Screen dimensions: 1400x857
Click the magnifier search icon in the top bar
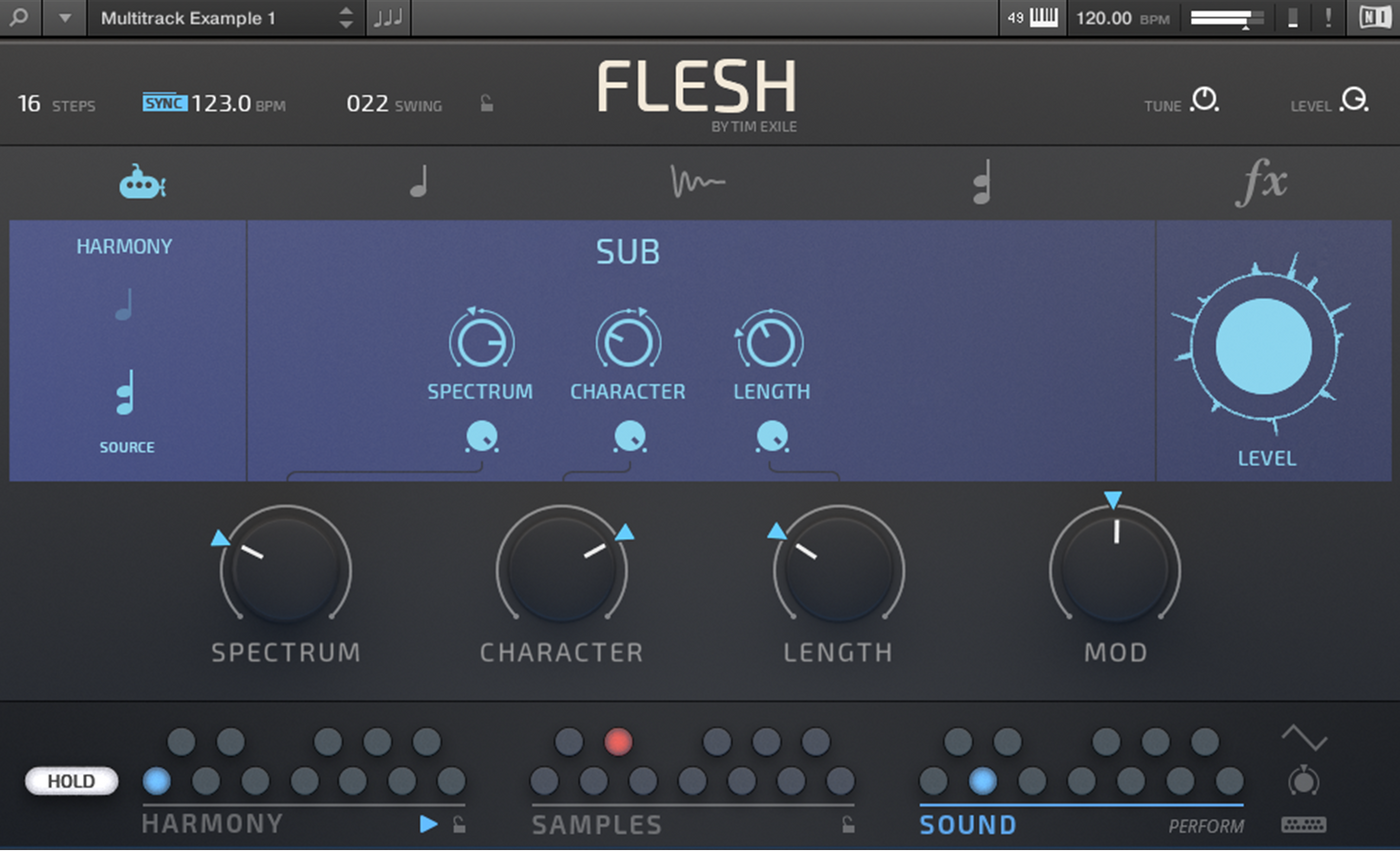click(x=20, y=18)
